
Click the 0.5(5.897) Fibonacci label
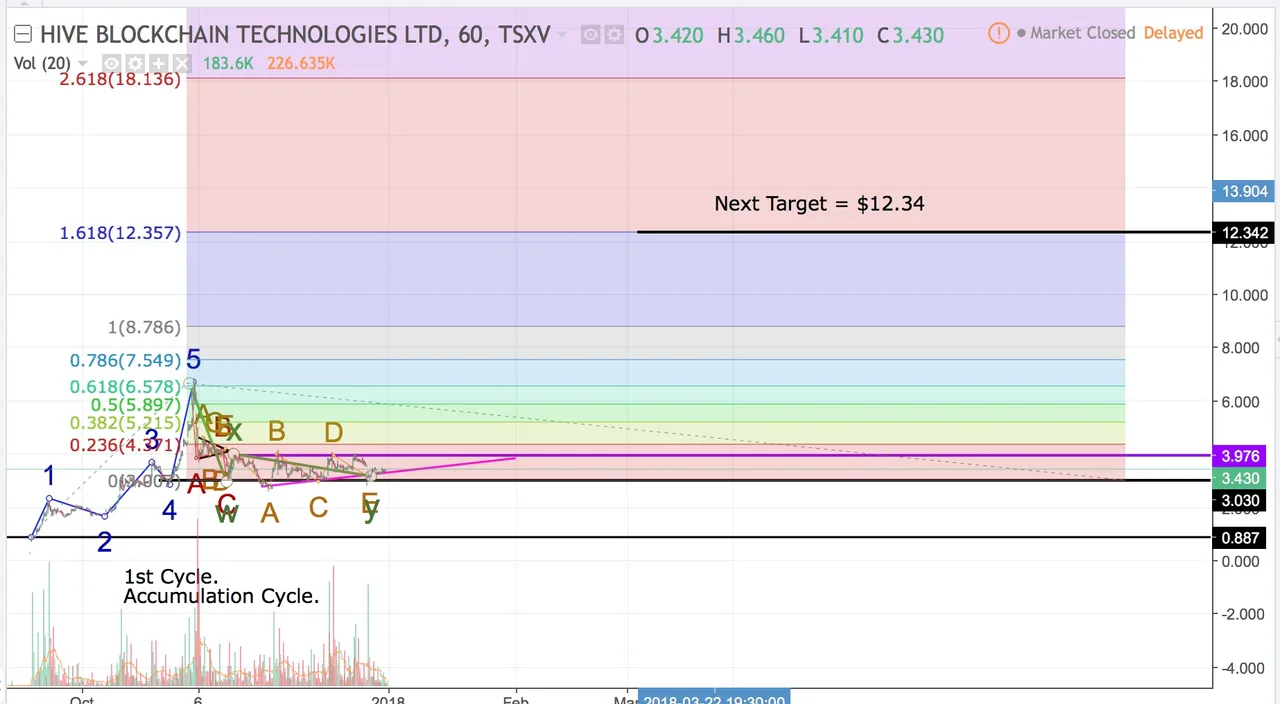coord(136,405)
